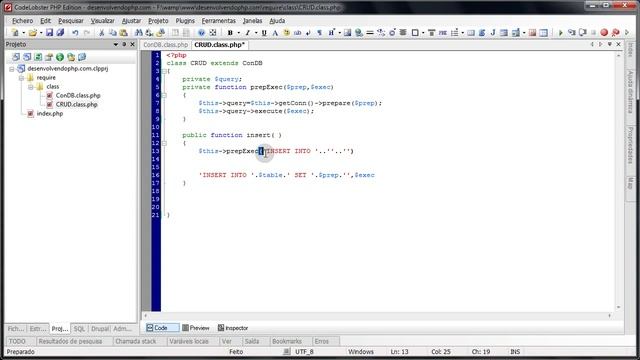Click the Underline U formatting icon
The height and width of the screenshot is (360, 640).
click(x=264, y=33)
